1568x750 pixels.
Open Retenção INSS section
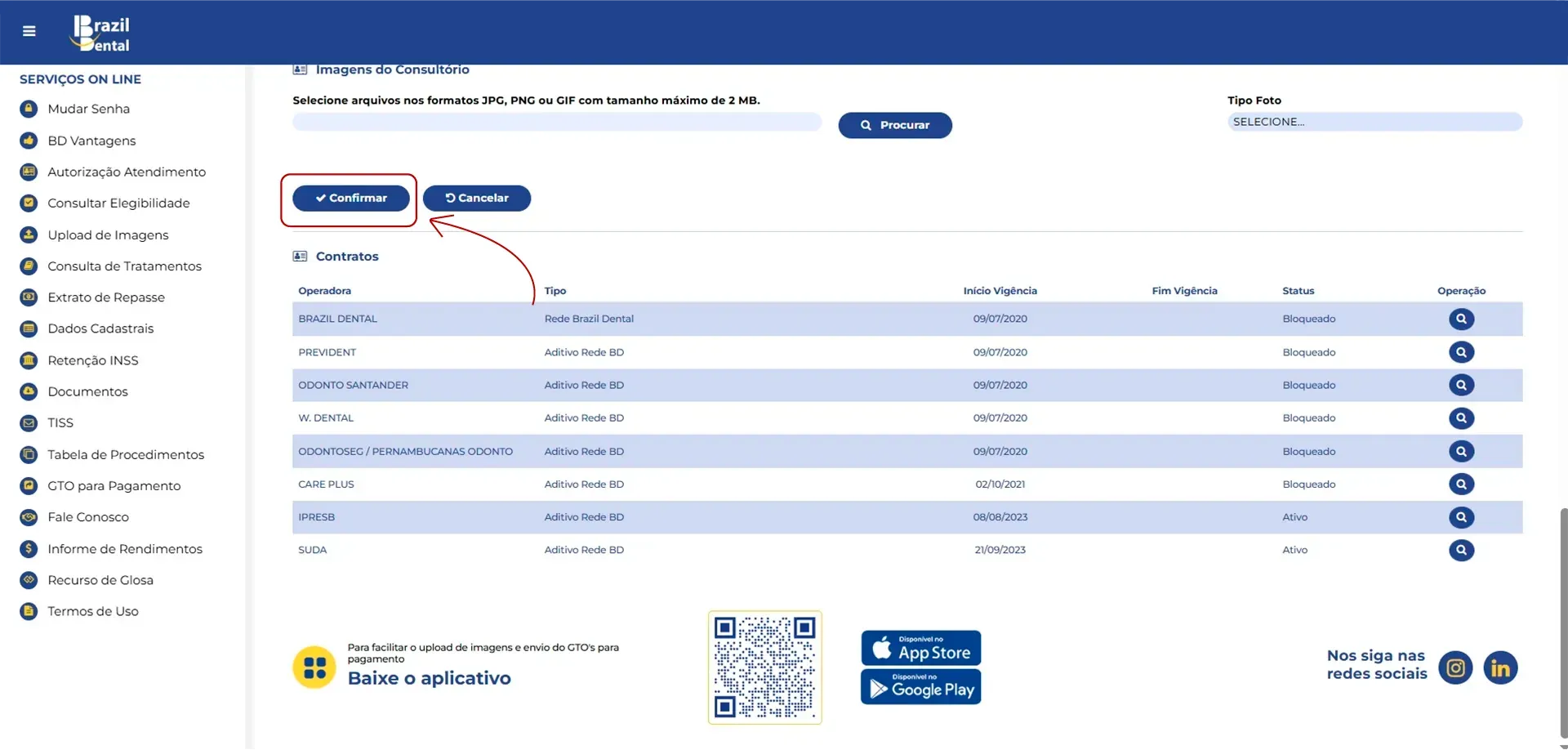[x=93, y=360]
